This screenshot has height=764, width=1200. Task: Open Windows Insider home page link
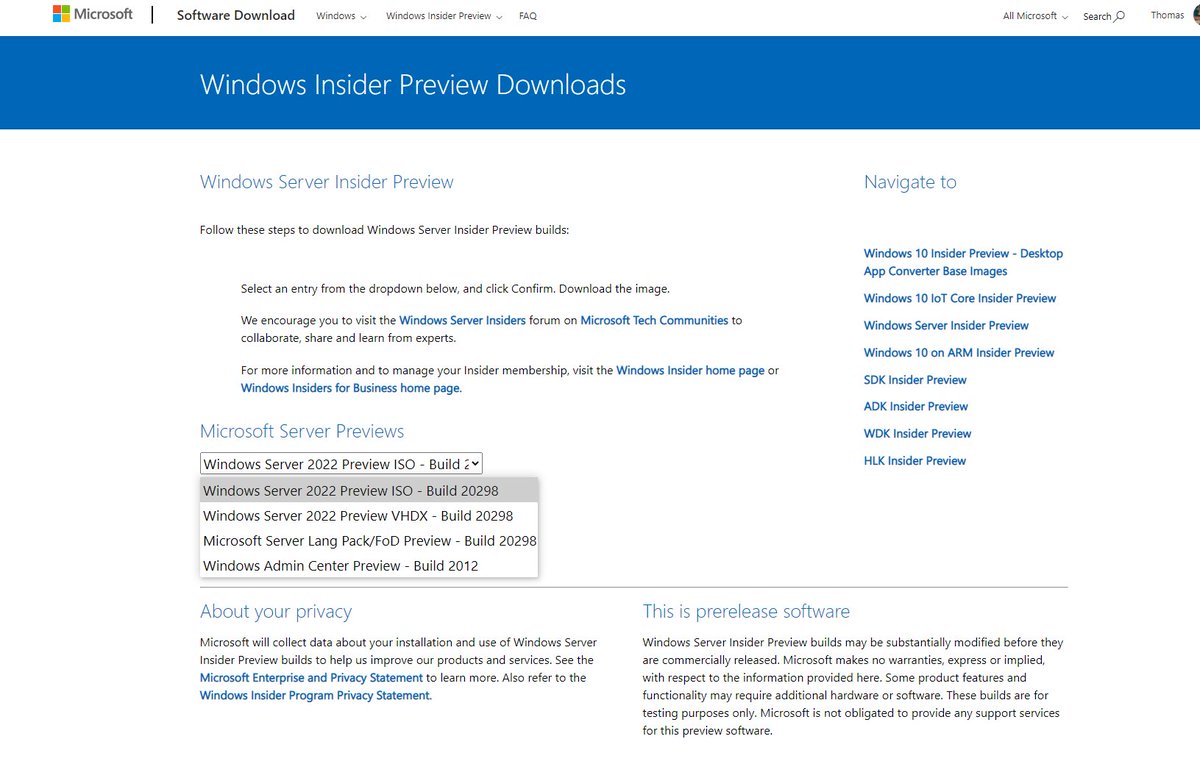point(690,370)
